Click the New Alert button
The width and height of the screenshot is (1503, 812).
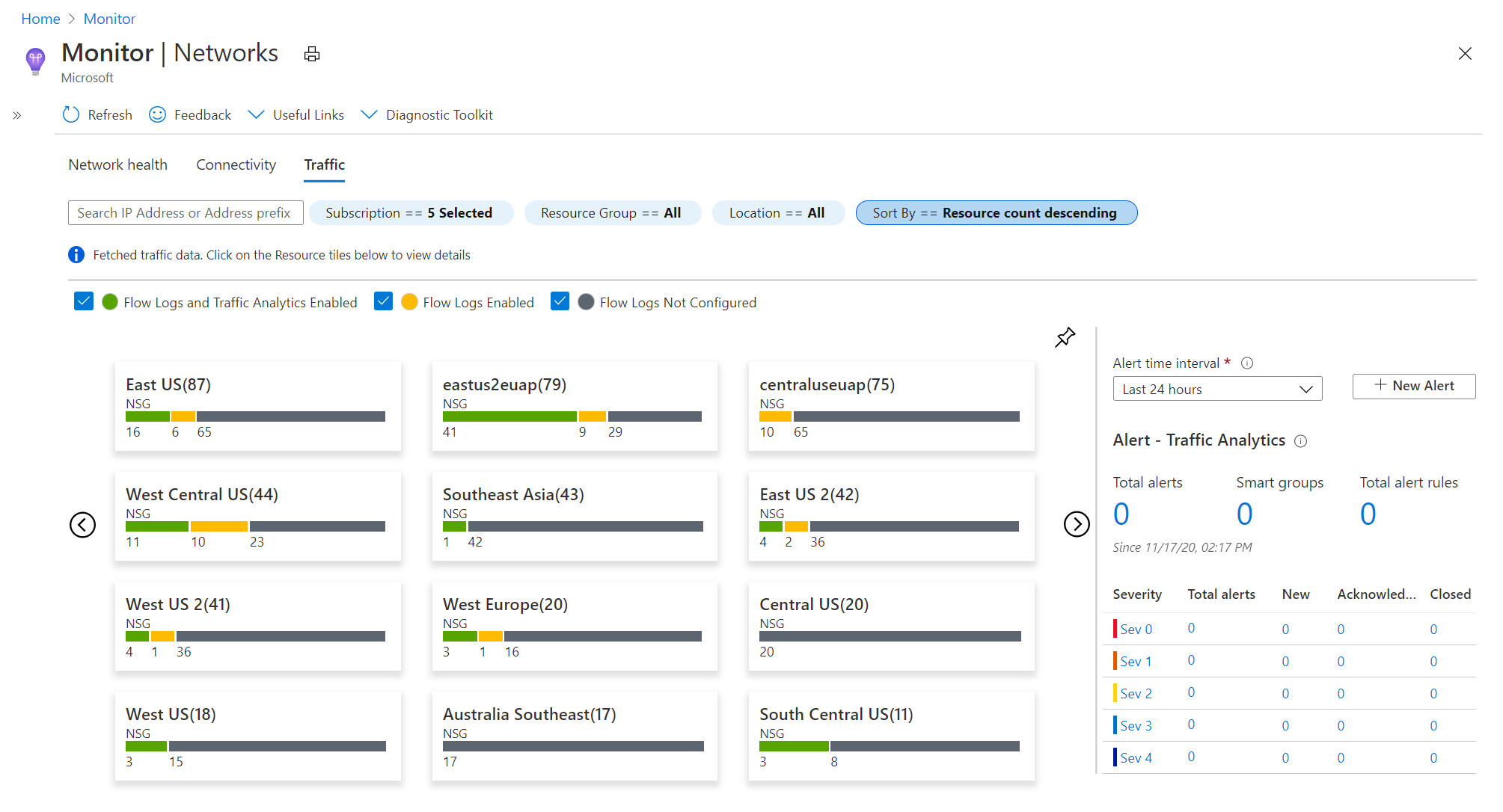(x=1413, y=386)
